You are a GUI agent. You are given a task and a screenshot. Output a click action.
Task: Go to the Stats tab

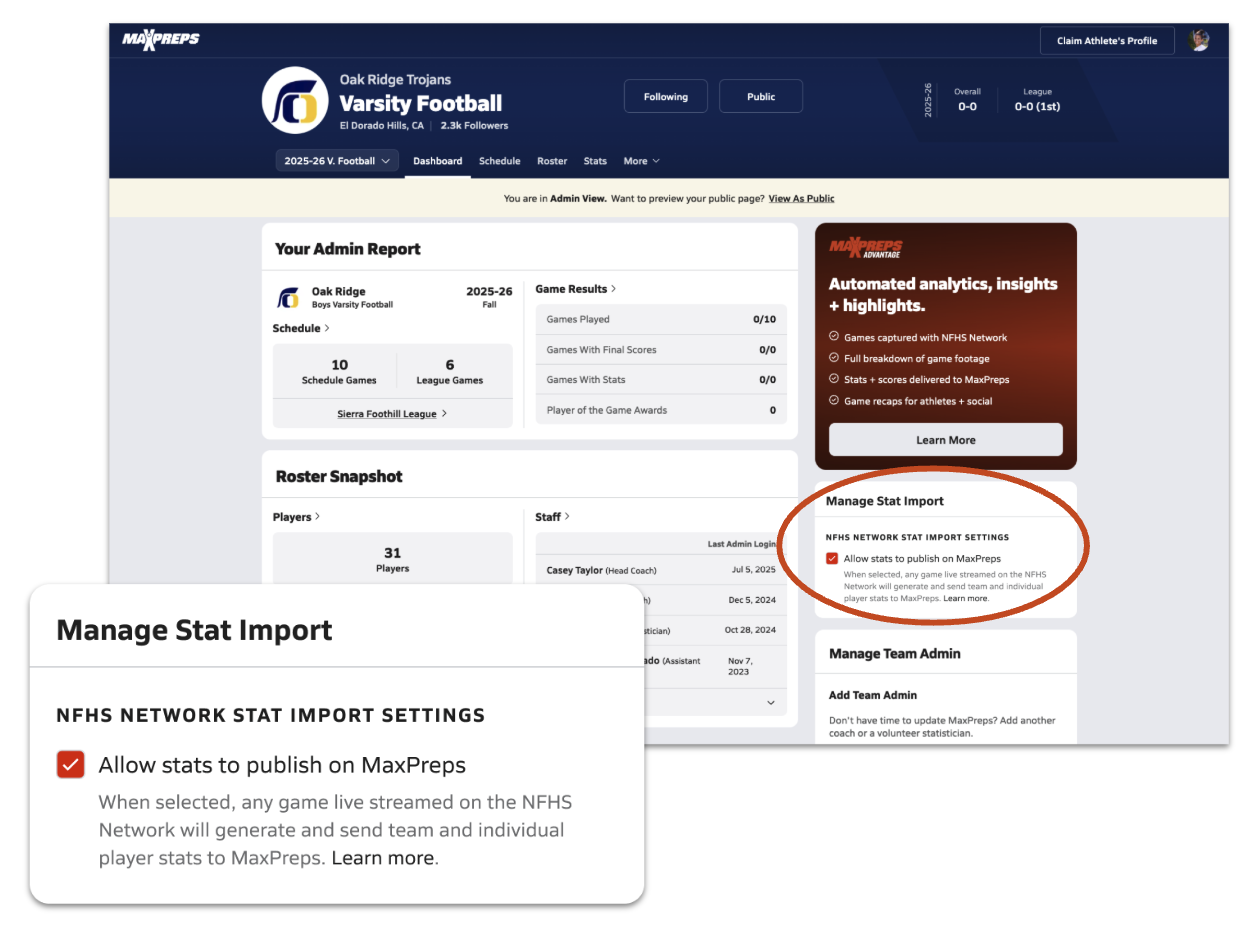click(595, 161)
